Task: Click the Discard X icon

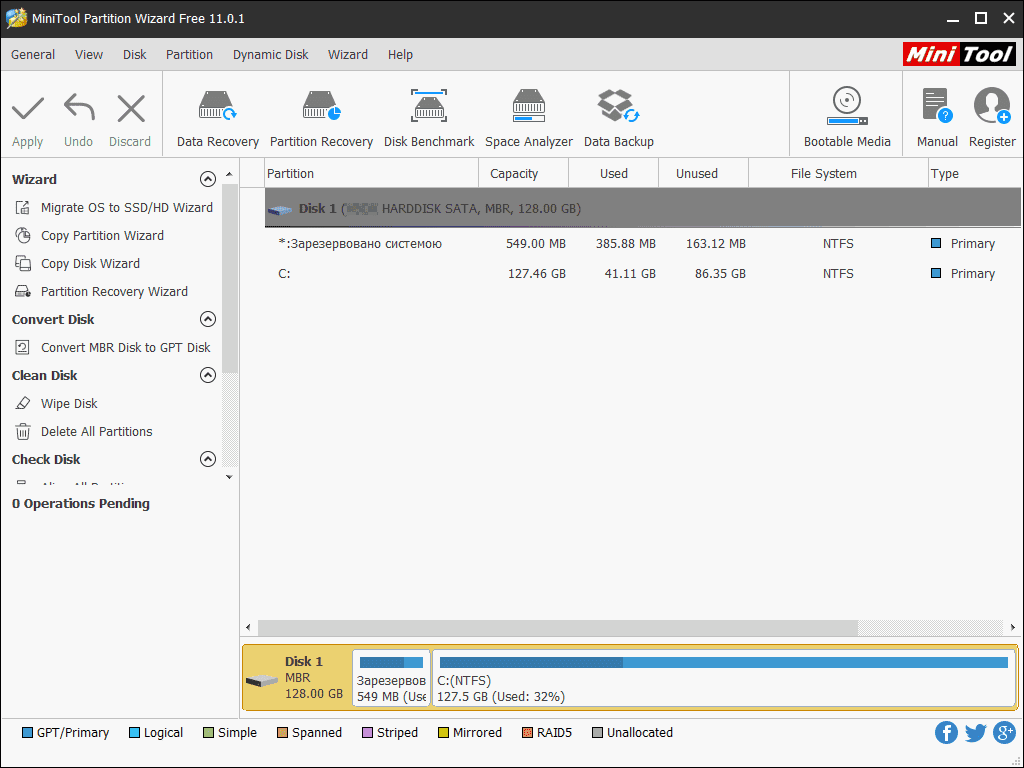Action: [x=131, y=108]
